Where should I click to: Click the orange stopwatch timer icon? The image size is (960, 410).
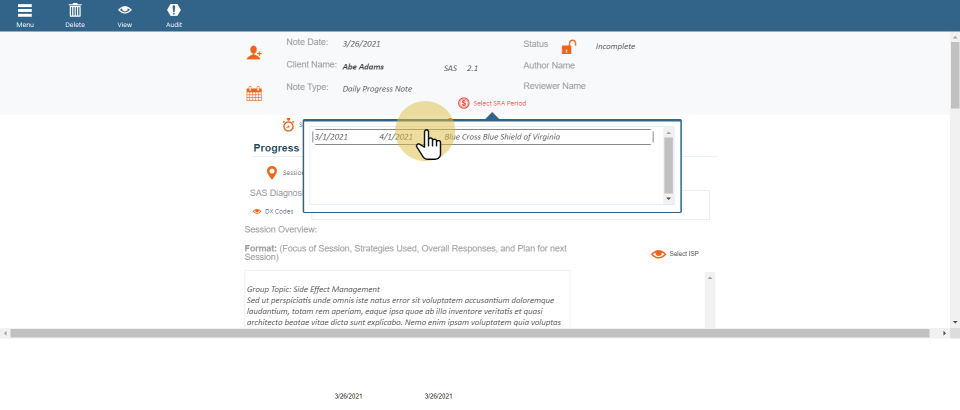(x=288, y=125)
